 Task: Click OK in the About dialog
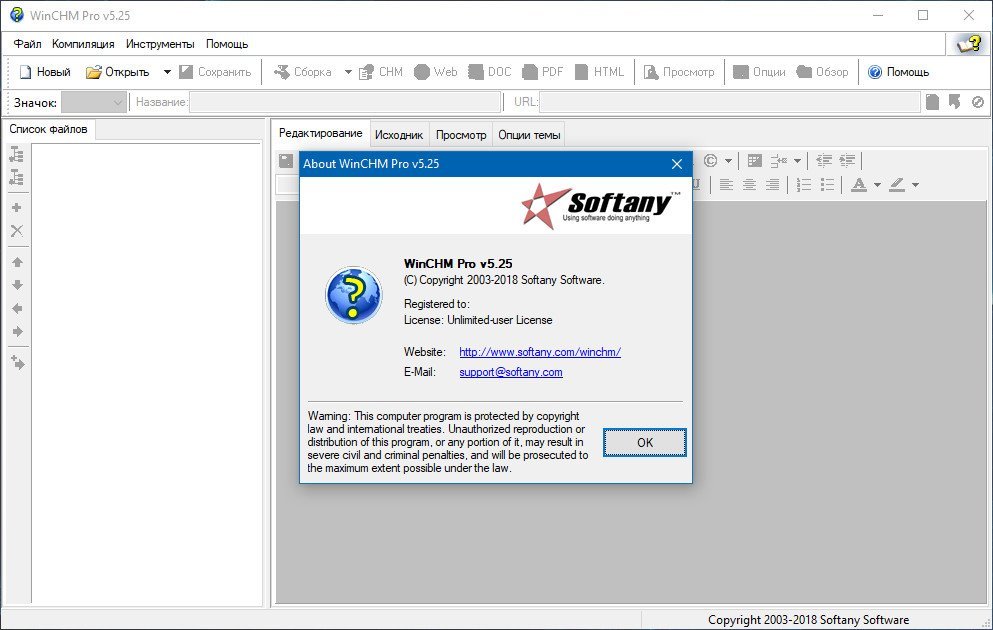(x=645, y=443)
